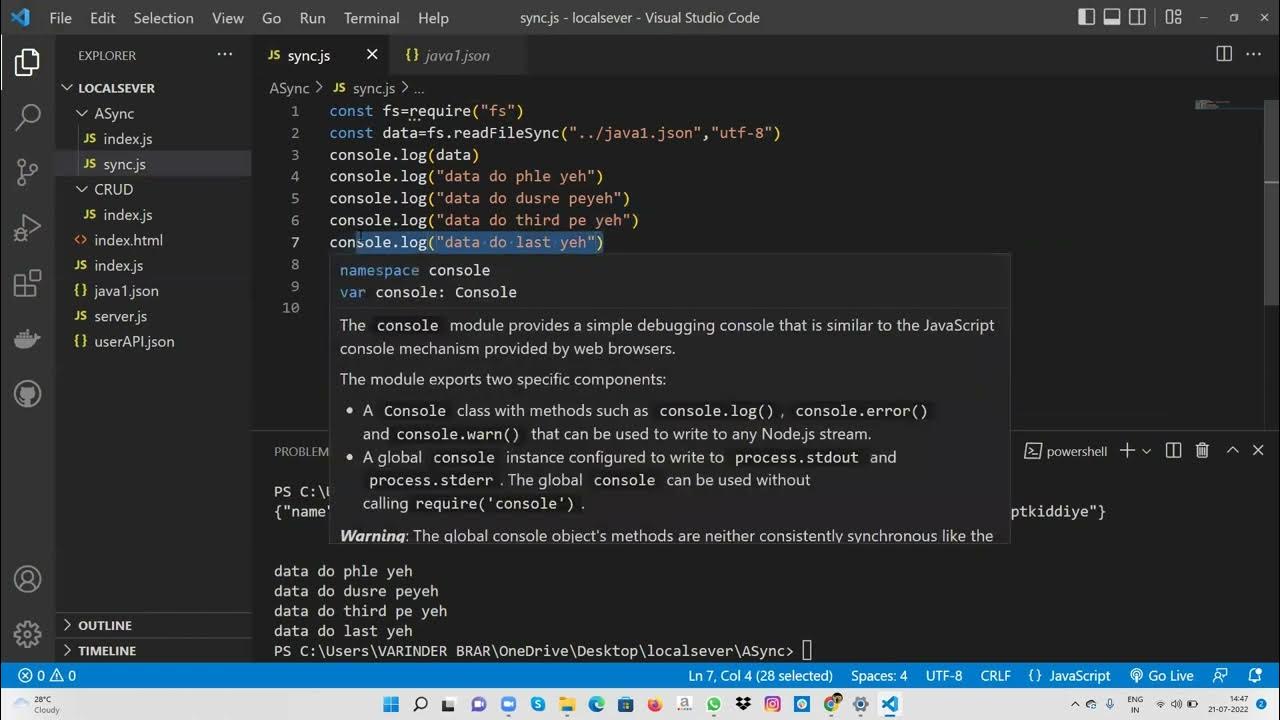This screenshot has width=1280, height=720.
Task: Expand the TIMELINE section
Action: click(153, 650)
